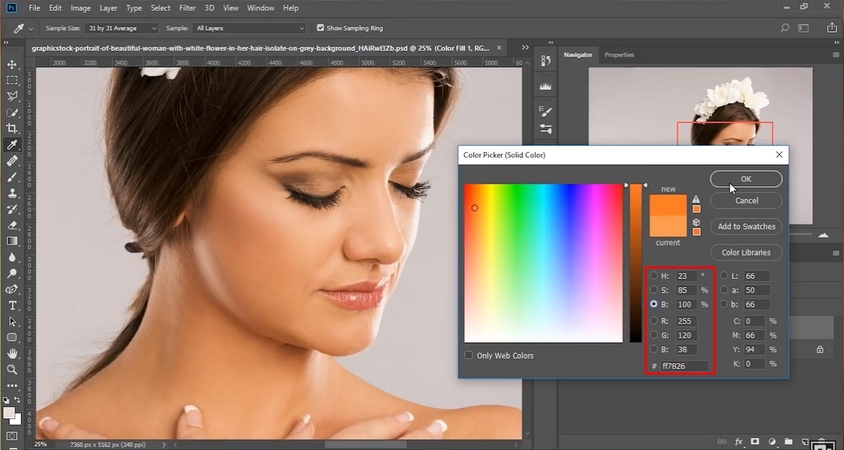Screen dimensions: 844x450
Task: Click the hex color input field
Action: [684, 366]
